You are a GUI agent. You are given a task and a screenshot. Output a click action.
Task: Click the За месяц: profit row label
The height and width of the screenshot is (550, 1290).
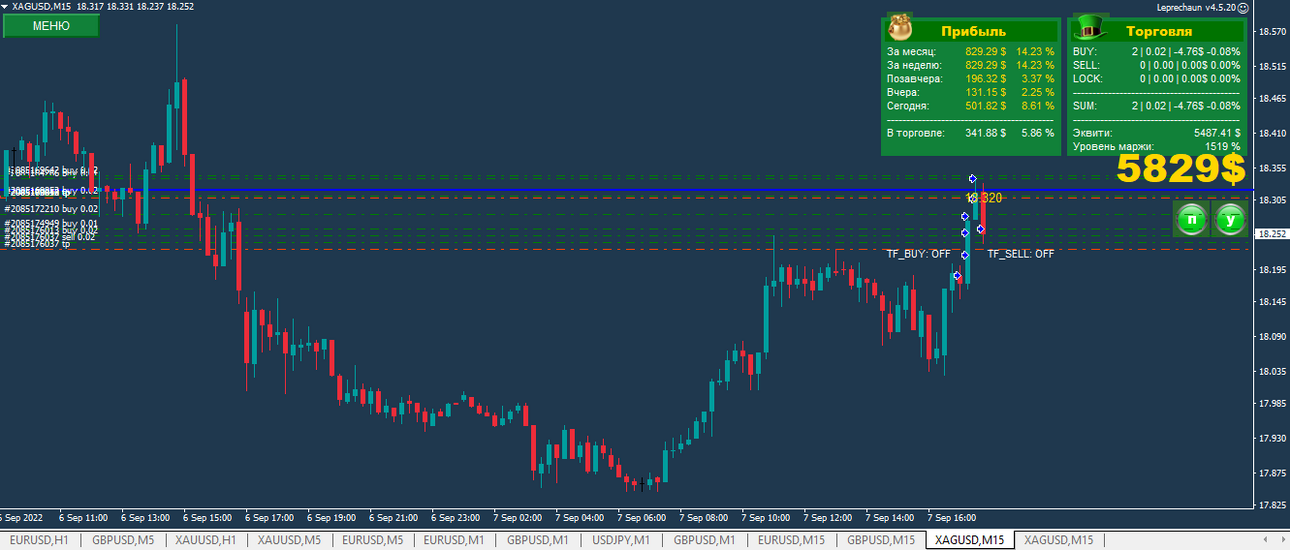coord(911,51)
